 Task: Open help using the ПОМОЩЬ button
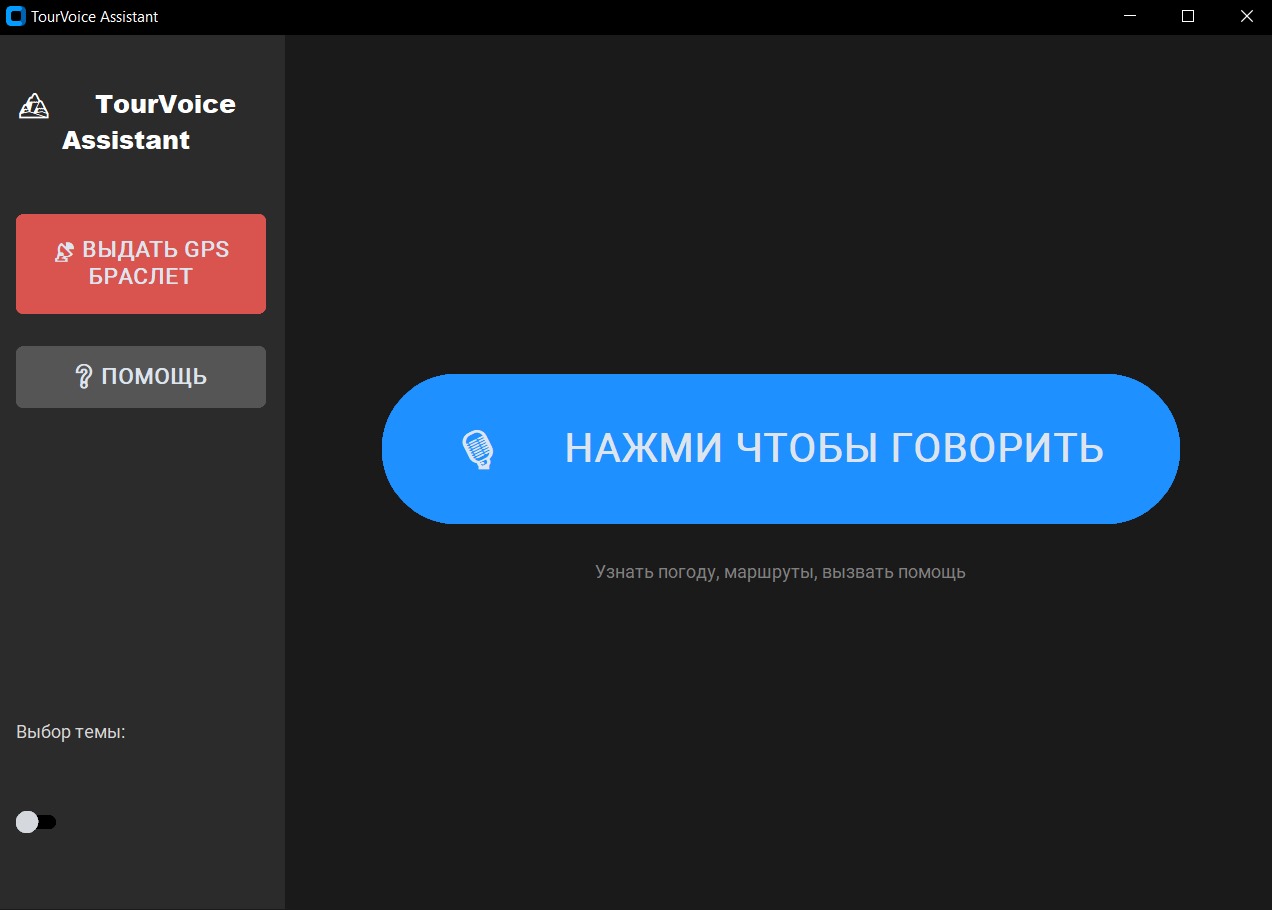[140, 377]
